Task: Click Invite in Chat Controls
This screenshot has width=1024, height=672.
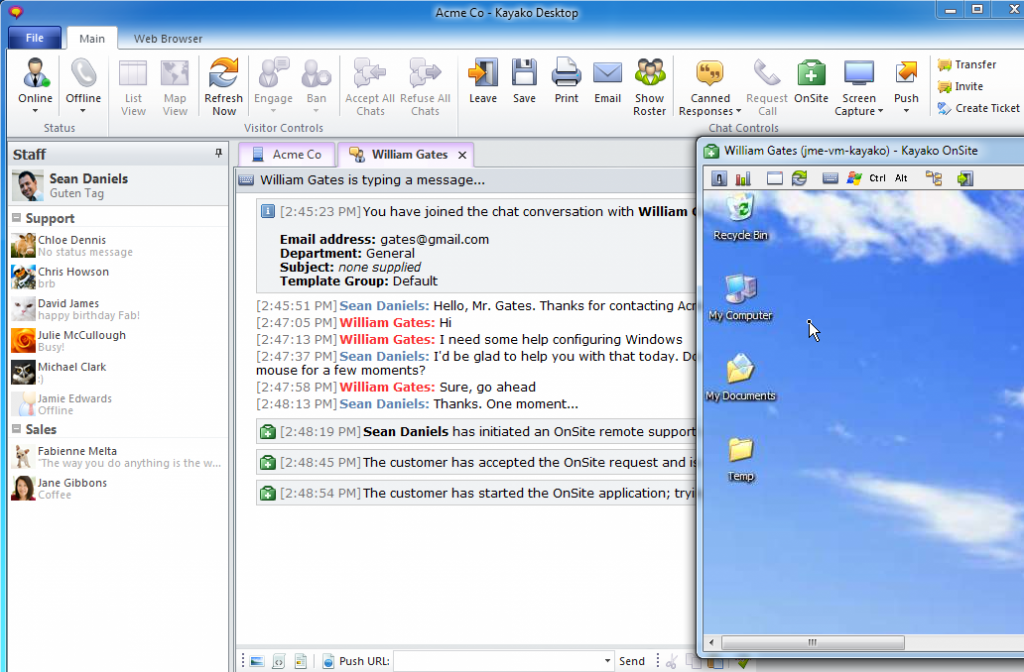Action: [960, 86]
